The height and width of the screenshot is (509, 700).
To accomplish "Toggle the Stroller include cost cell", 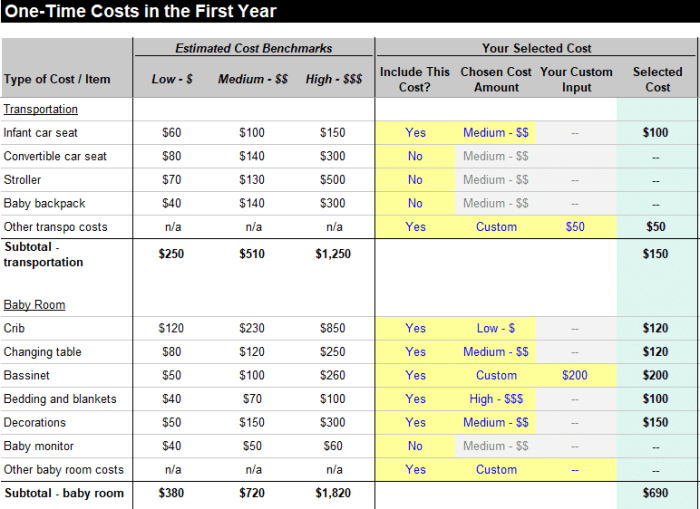I will pyautogui.click(x=415, y=180).
